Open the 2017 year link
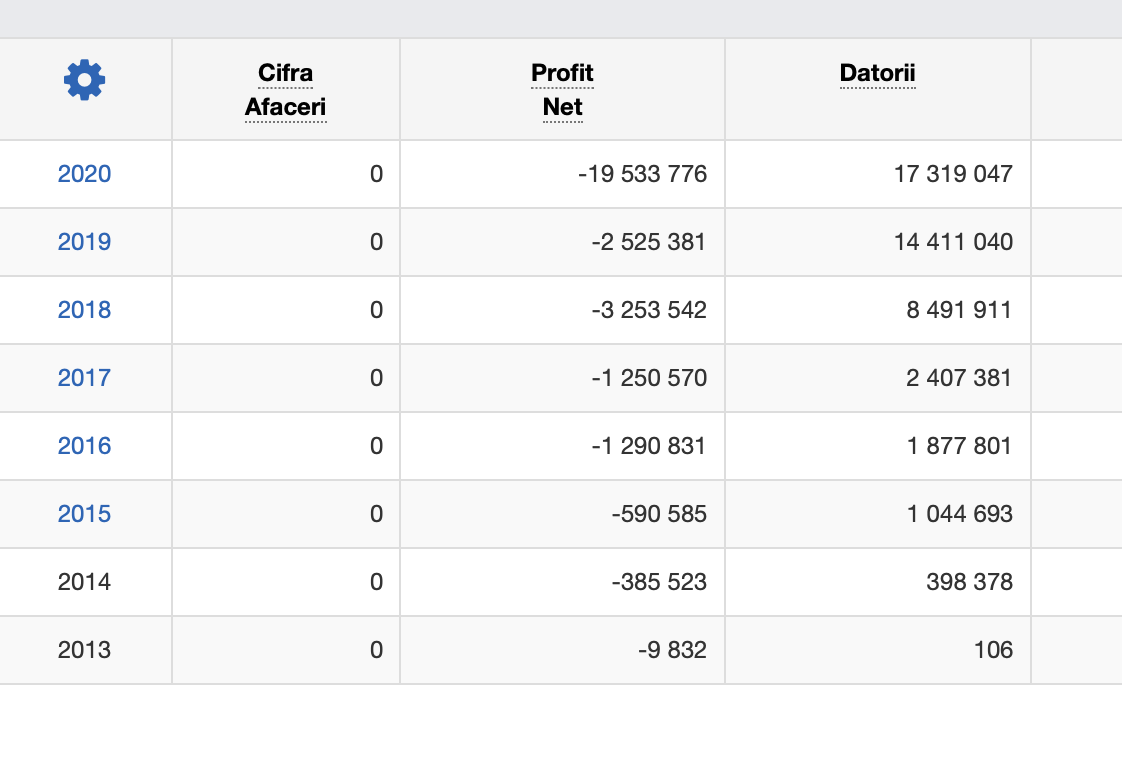Image resolution: width=1122 pixels, height=780 pixels. coord(84,378)
